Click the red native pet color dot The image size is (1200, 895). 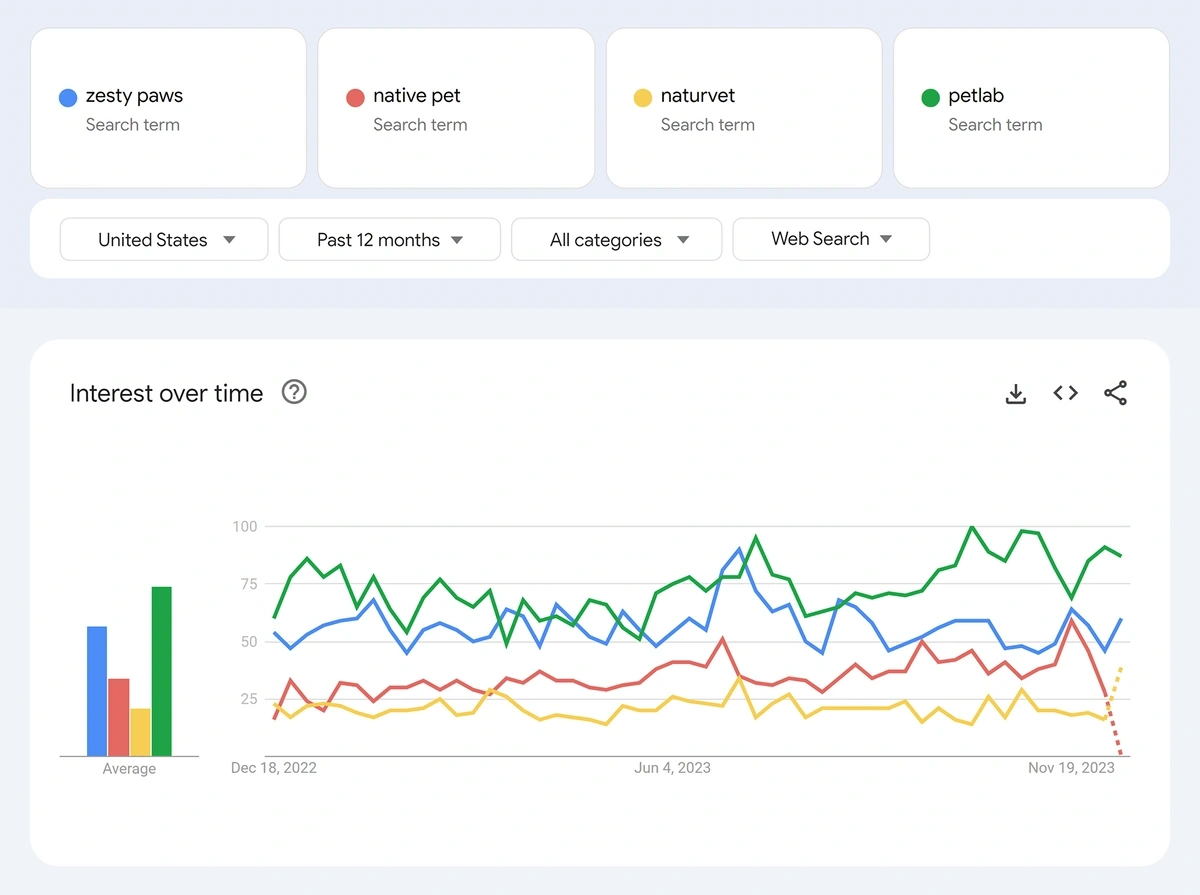pyautogui.click(x=355, y=98)
